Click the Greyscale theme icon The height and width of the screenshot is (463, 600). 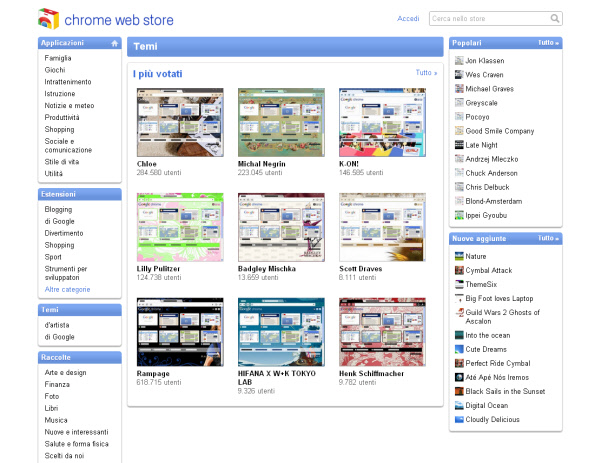[x=459, y=103]
